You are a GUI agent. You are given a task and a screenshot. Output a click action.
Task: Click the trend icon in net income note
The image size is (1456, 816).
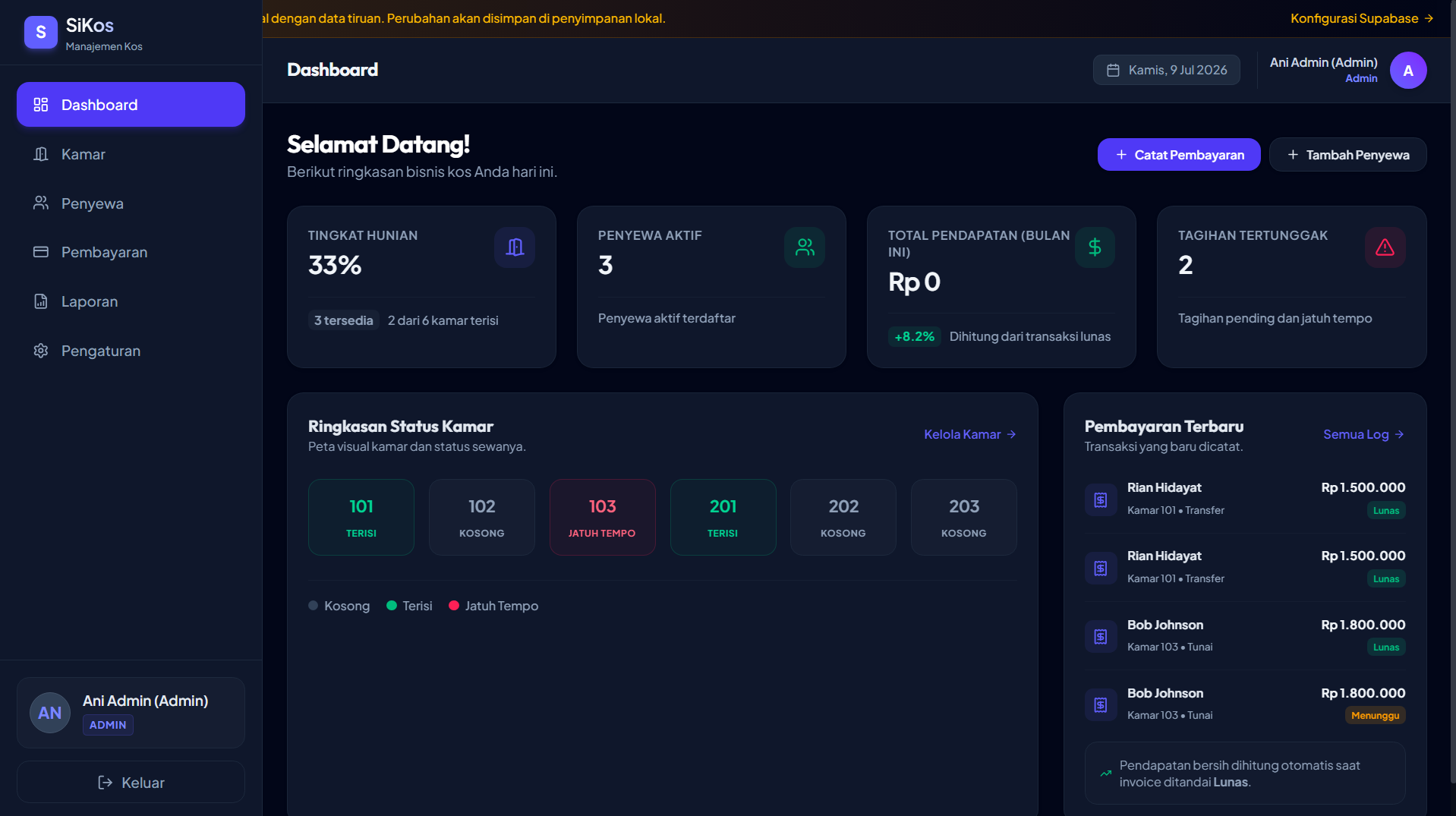pyautogui.click(x=1106, y=773)
